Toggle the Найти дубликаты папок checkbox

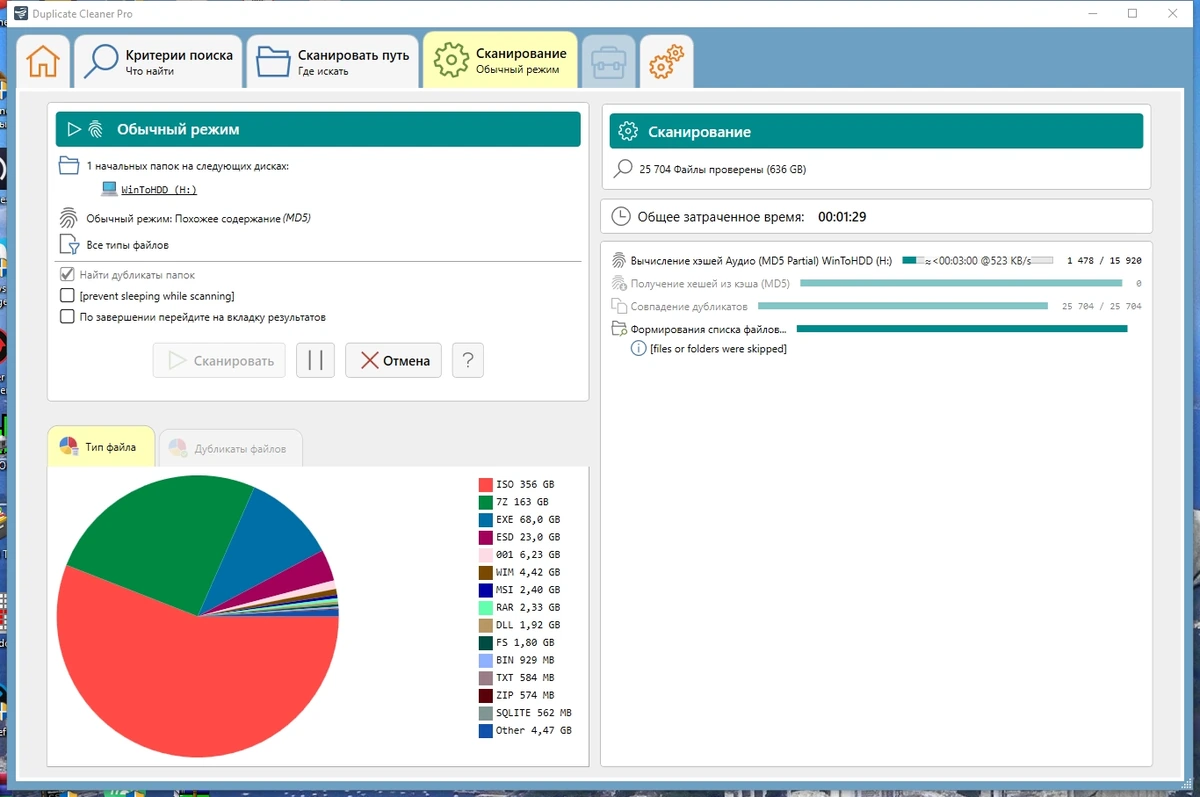68,275
